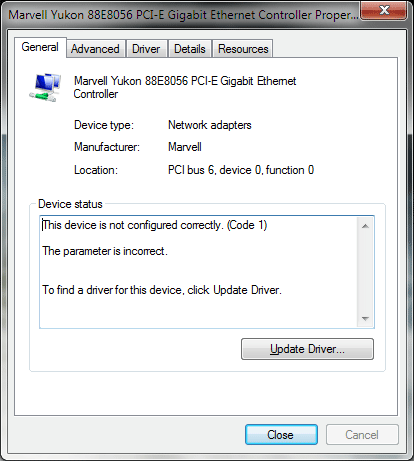This screenshot has width=414, height=461.
Task: Open the Advanced tab
Action: tap(95, 49)
